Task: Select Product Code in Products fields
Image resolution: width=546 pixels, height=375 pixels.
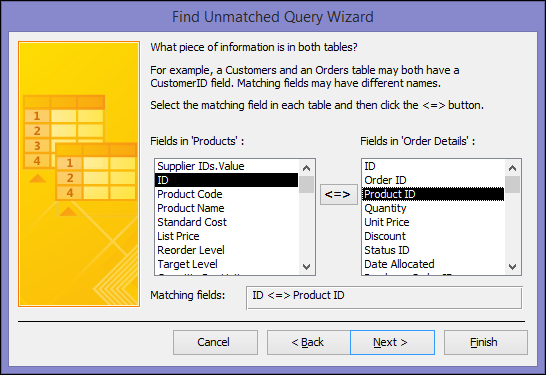Action: (x=227, y=194)
